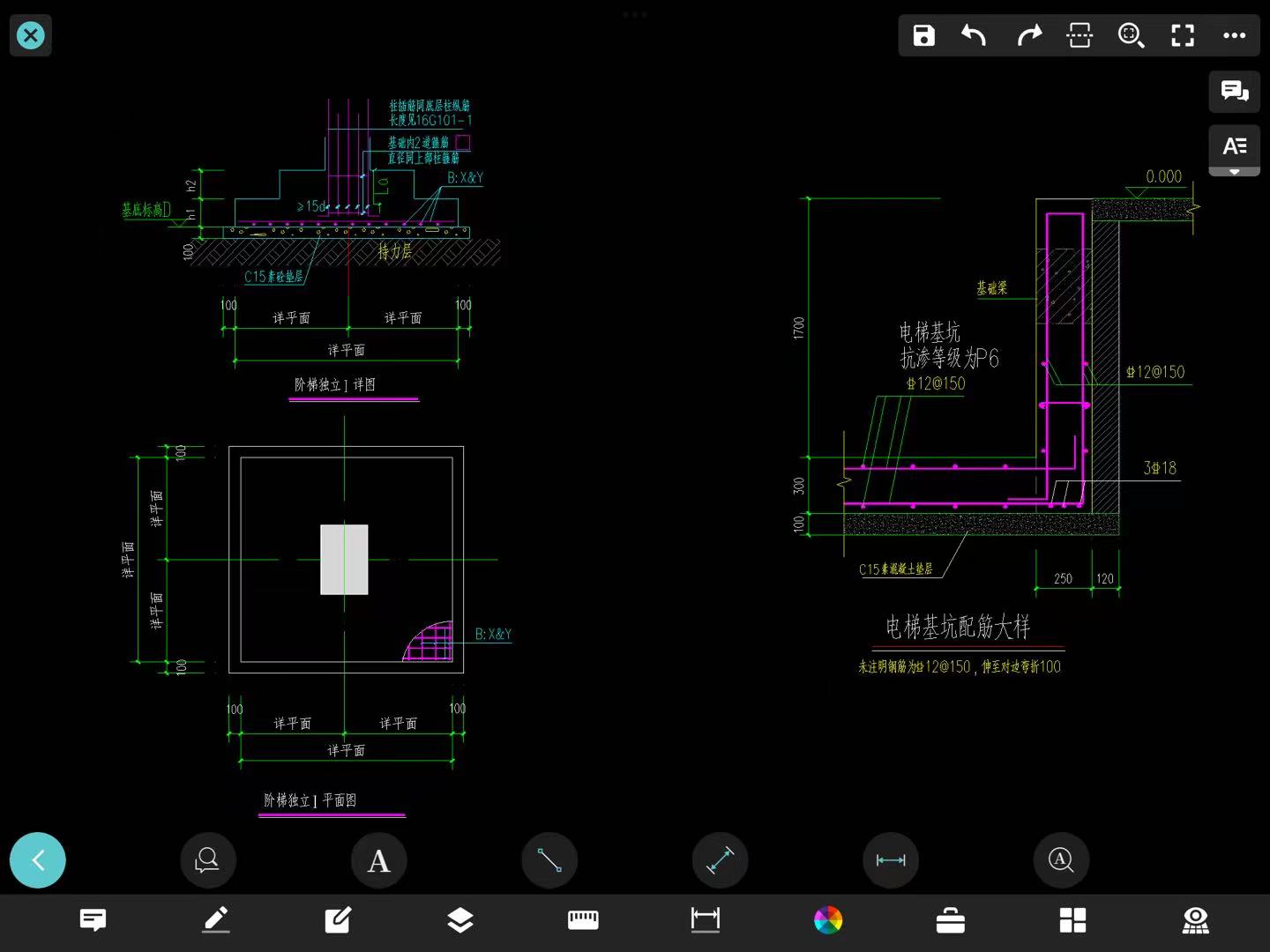Select the 阶梯独立J 平面图 title label
The width and height of the screenshot is (1270, 952).
click(x=310, y=800)
